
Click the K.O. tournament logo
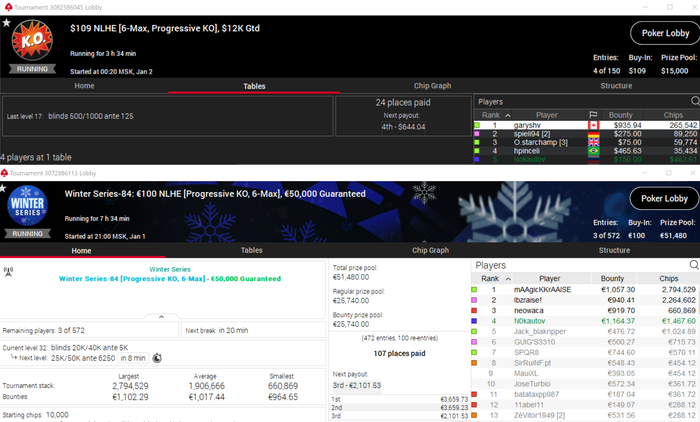32,40
